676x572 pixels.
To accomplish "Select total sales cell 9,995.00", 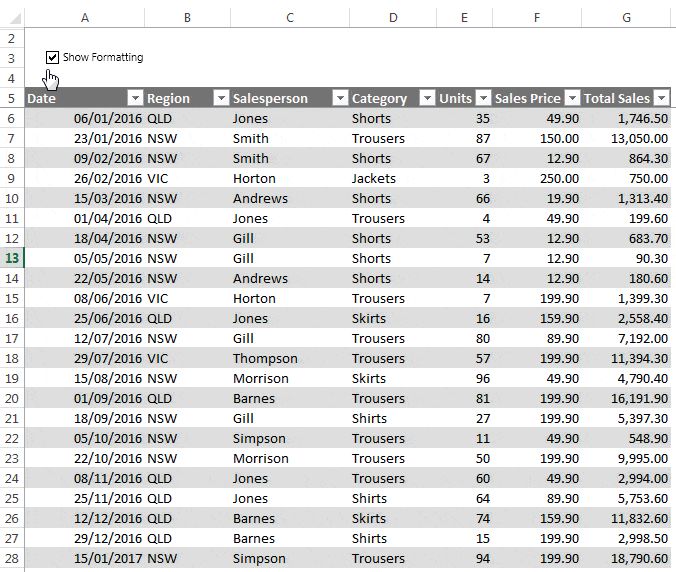I will 626,458.
